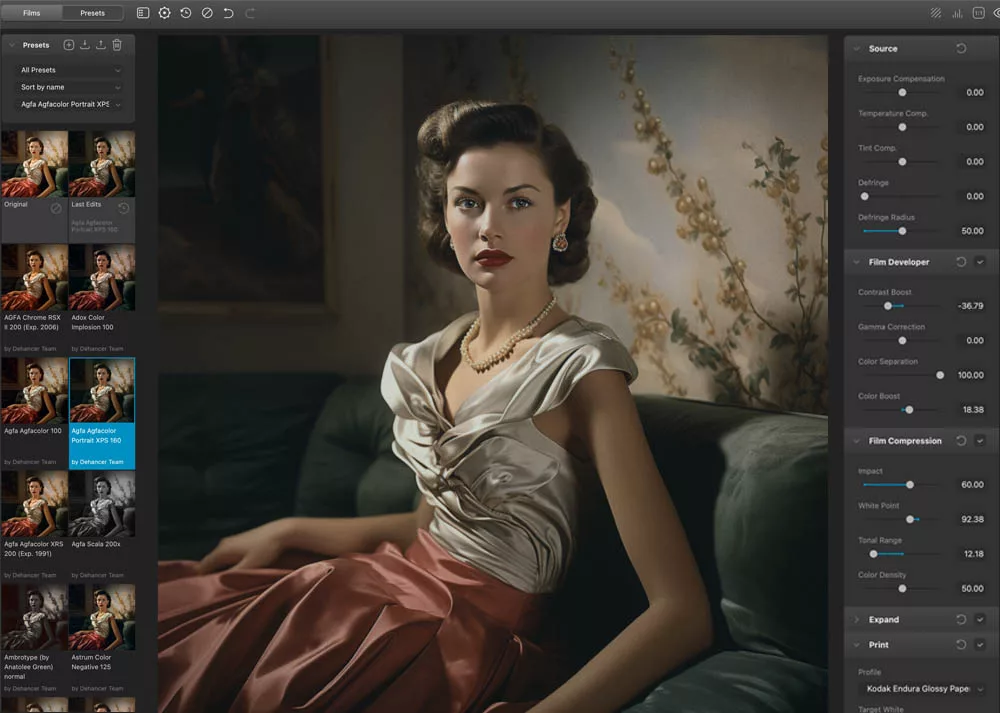Click the undo arrow in the toolbar
Screen dimensions: 1000x713
pos(228,13)
